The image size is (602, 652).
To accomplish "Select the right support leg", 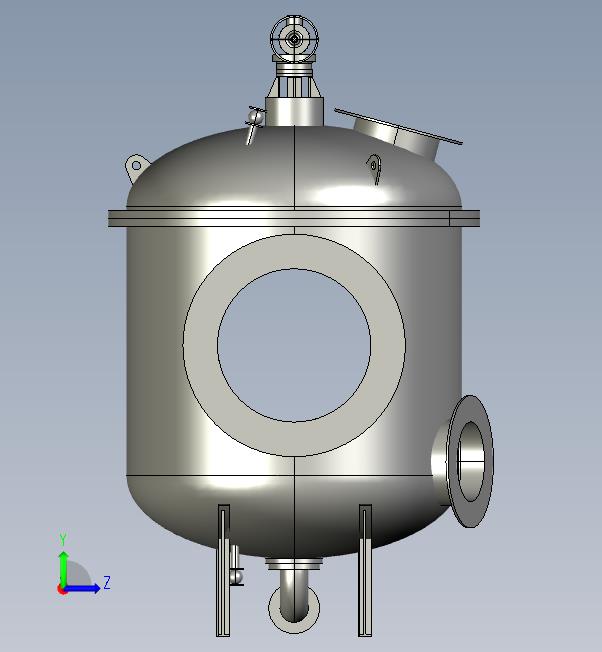I will click(x=365, y=570).
